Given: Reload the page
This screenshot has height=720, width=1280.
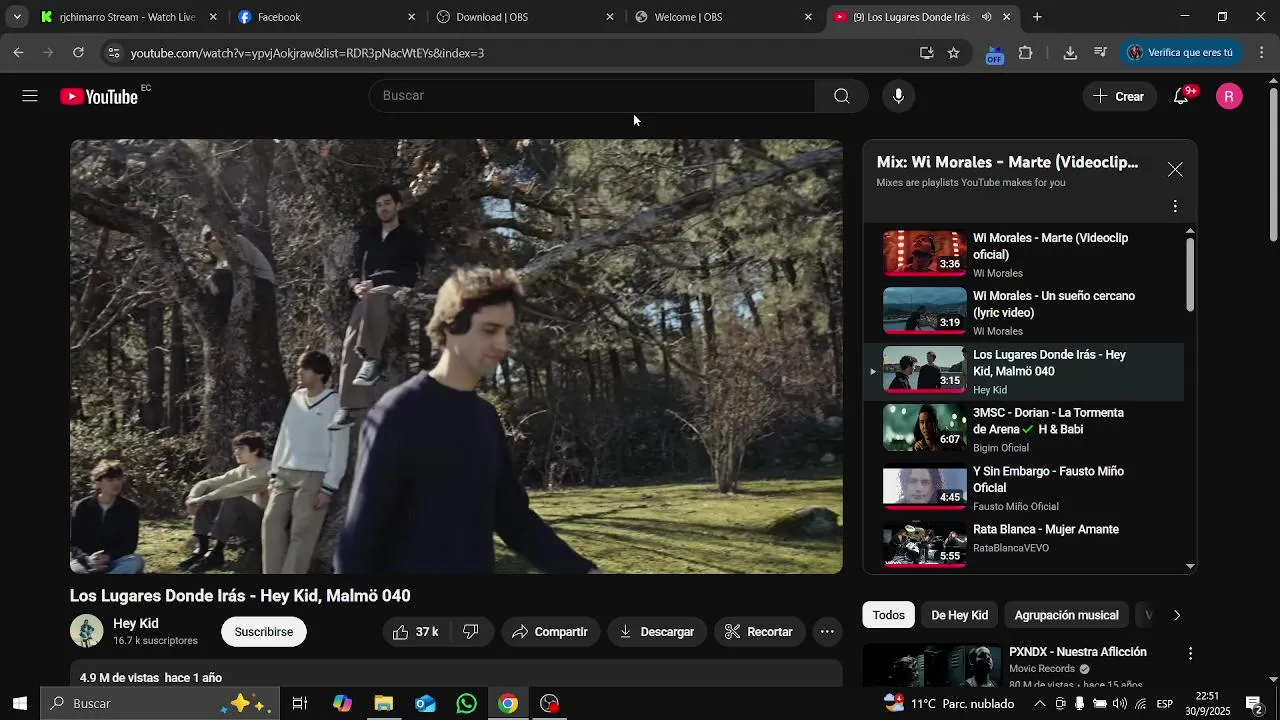Looking at the screenshot, I should point(78,53).
